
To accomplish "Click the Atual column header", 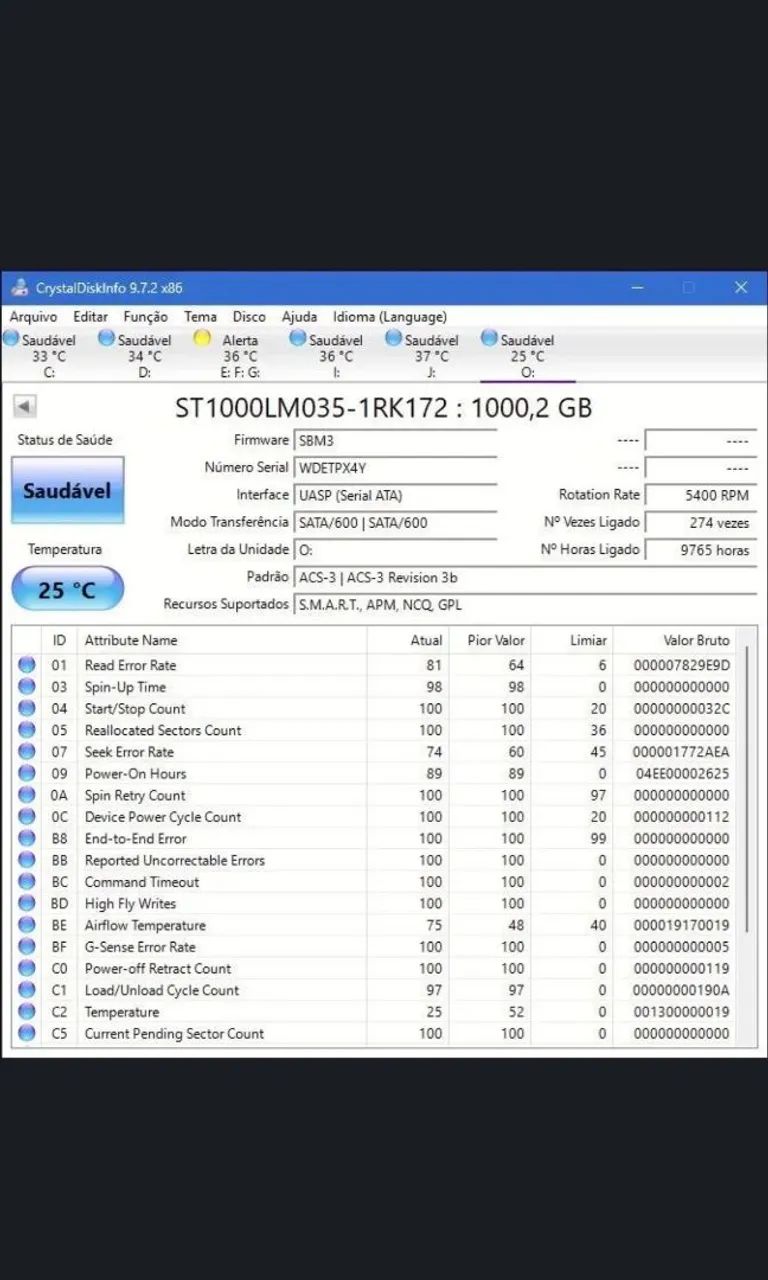I will point(408,640).
